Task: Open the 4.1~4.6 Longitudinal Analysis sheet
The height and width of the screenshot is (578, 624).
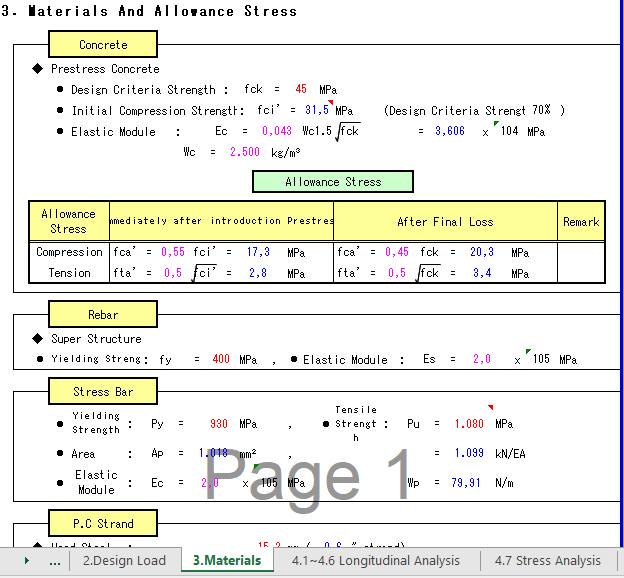Action: tap(376, 561)
